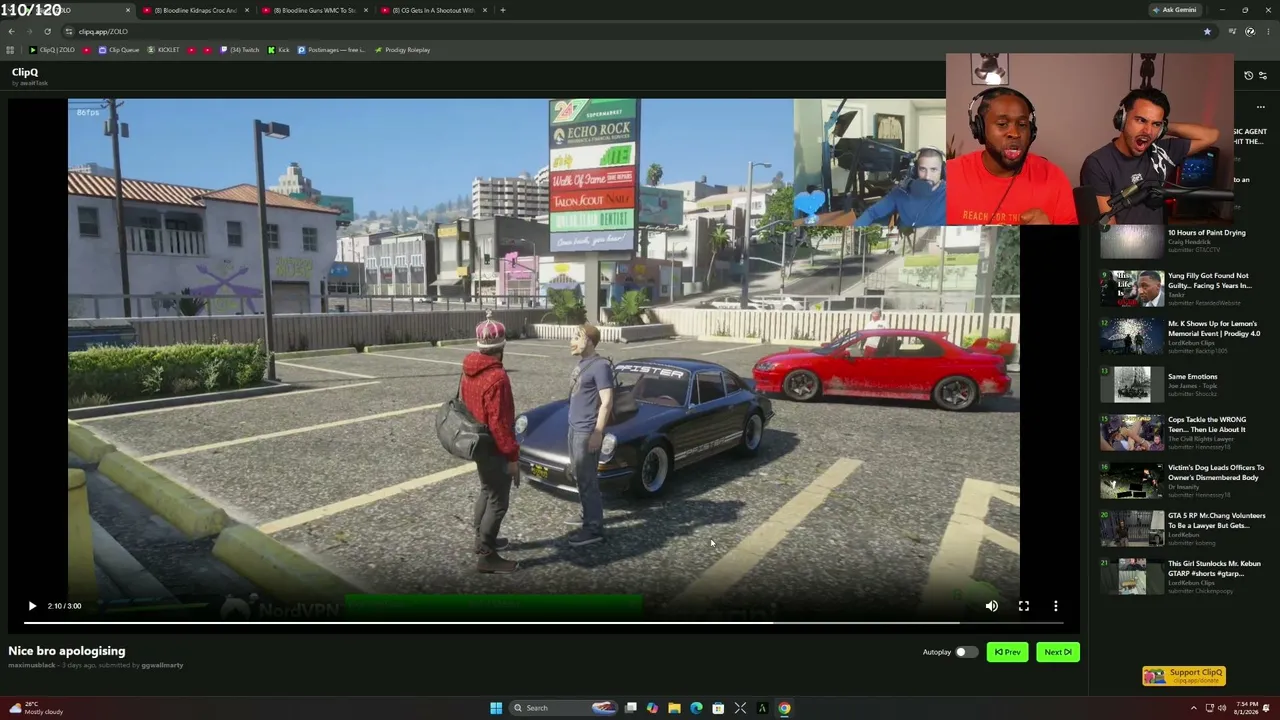Viewport: 1280px width, 720px height.
Task: Switch to the 'Bloodline Kidnaps Croc' YouTube tab
Action: [x=195, y=10]
